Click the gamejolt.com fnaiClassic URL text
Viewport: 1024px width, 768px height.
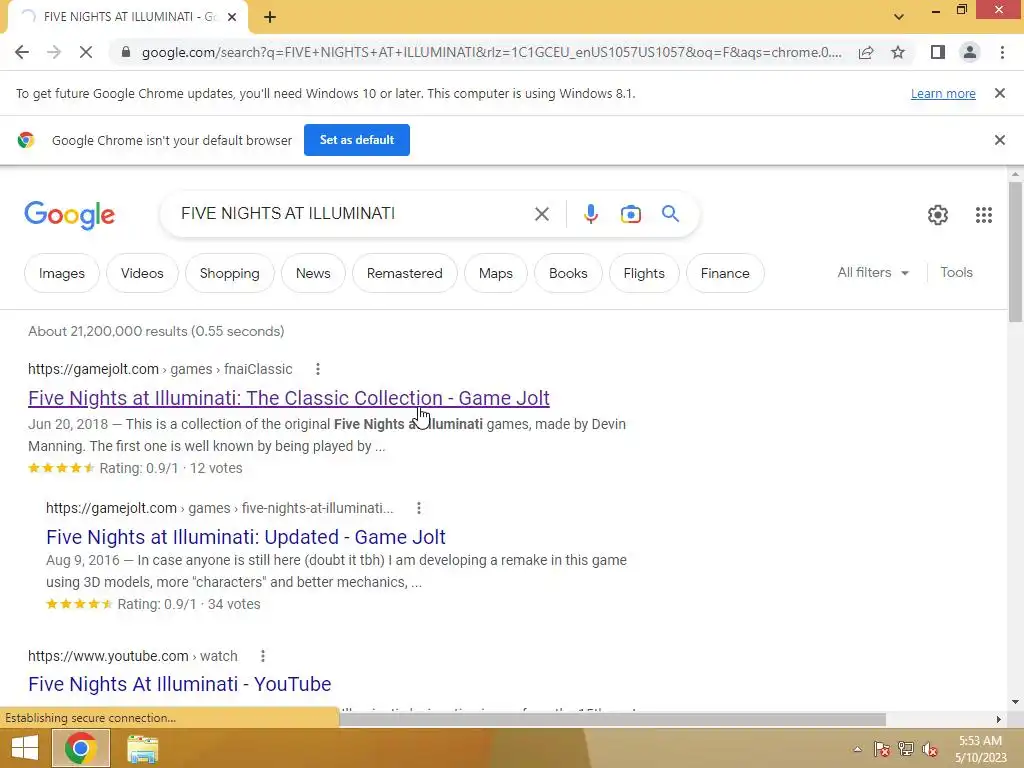[160, 369]
